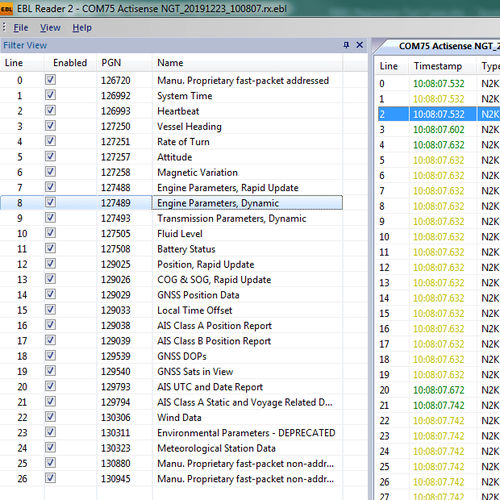Image resolution: width=500 pixels, height=500 pixels.
Task: Open the Help menu
Action: pos(82,28)
